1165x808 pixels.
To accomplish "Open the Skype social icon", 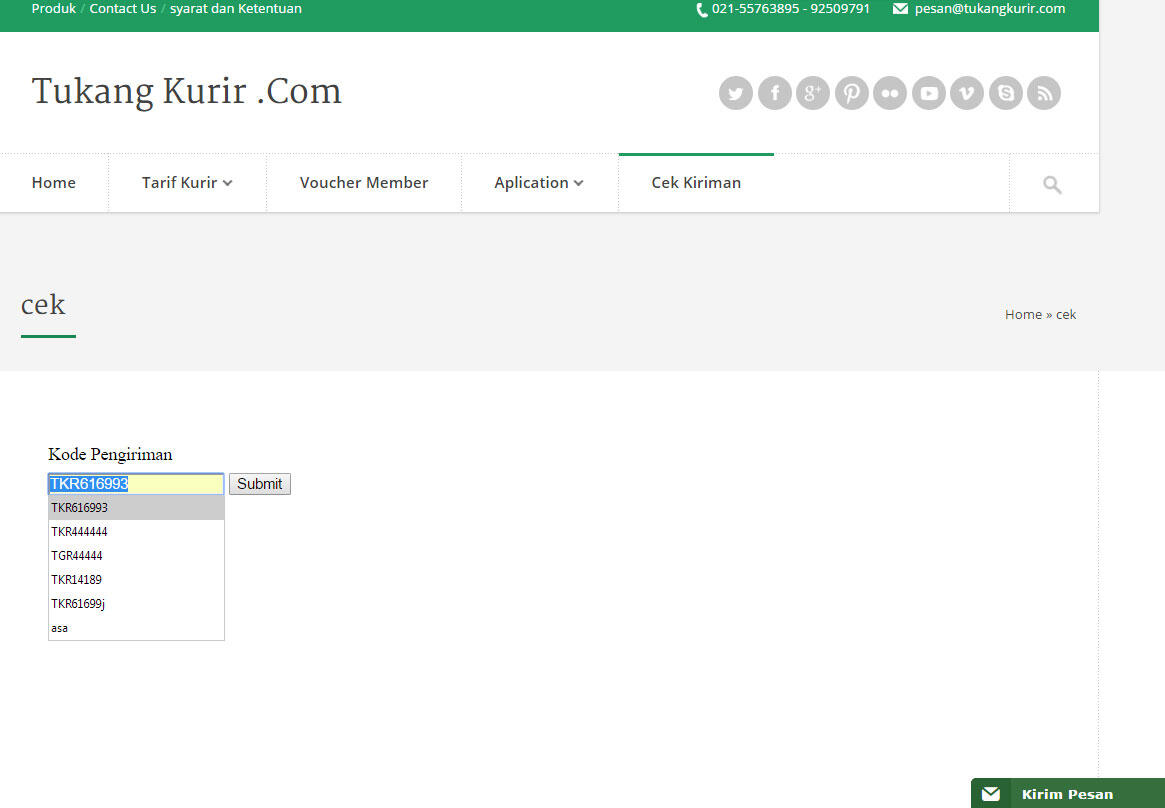I will (x=1006, y=93).
